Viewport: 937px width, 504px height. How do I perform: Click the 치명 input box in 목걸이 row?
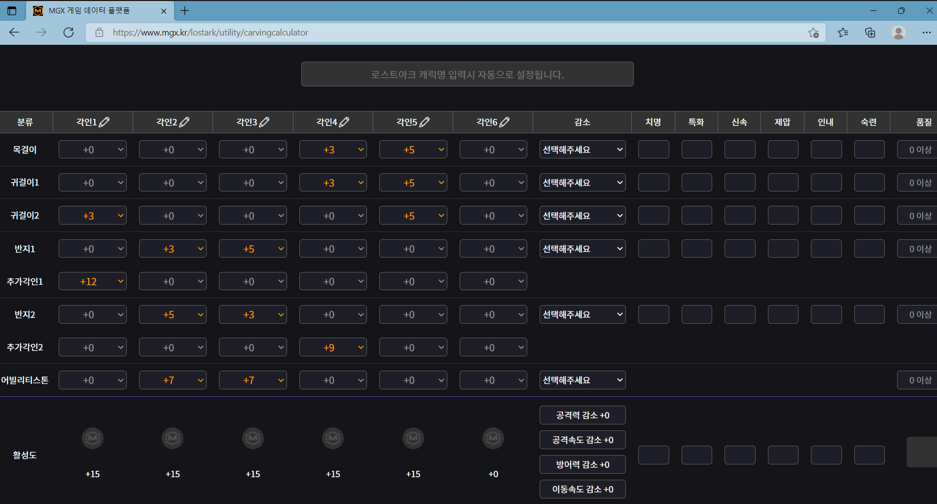(x=653, y=150)
